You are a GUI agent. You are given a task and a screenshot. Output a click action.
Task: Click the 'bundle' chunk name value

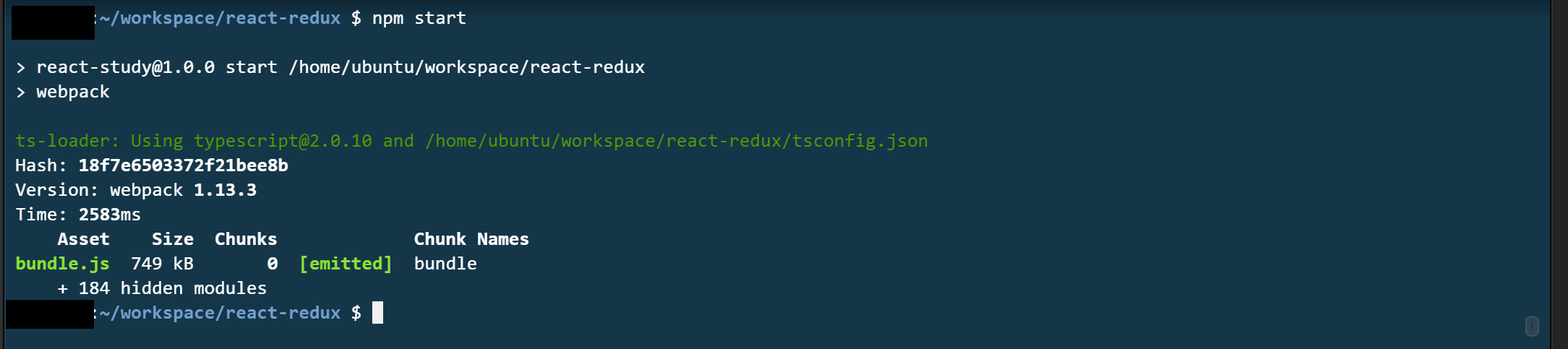445,264
